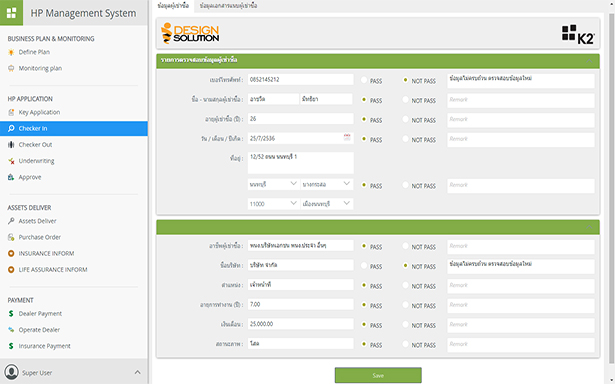Viewport: 615px width, 384px height.
Task: Click the green app grid icon
Action: [x=11, y=13]
